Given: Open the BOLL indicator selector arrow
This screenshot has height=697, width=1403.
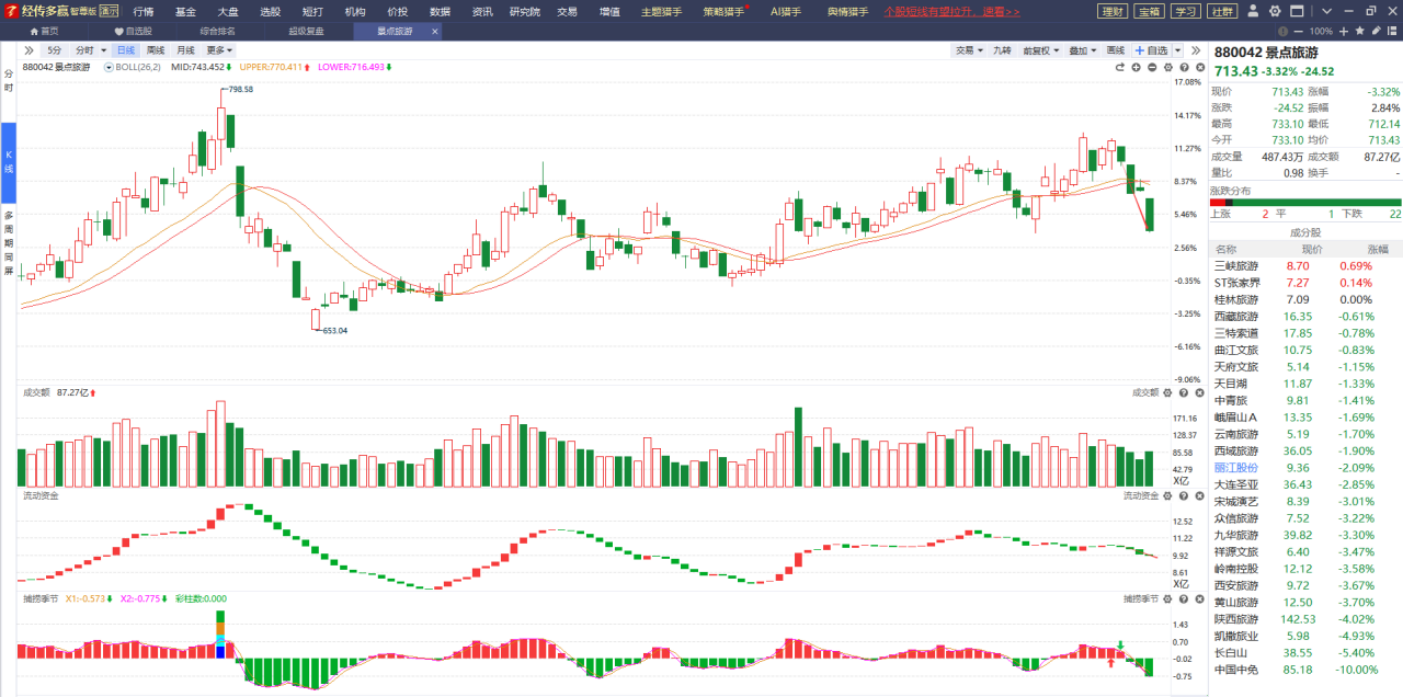Looking at the screenshot, I should tap(109, 67).
